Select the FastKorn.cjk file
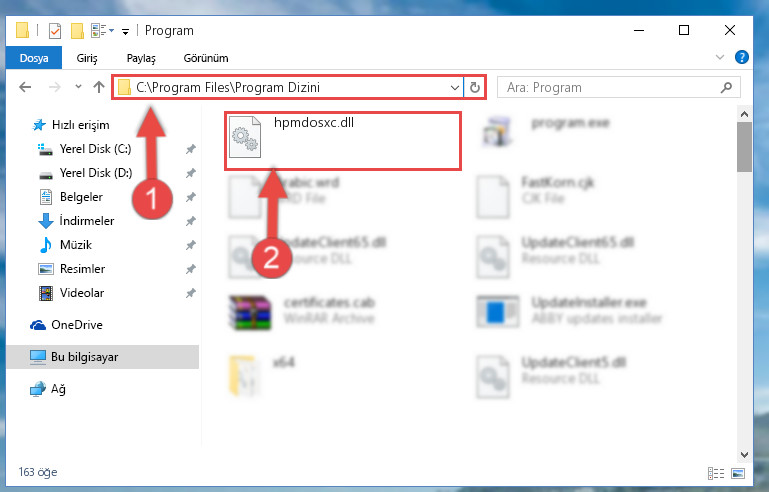Image resolution: width=769 pixels, height=492 pixels. 535,197
